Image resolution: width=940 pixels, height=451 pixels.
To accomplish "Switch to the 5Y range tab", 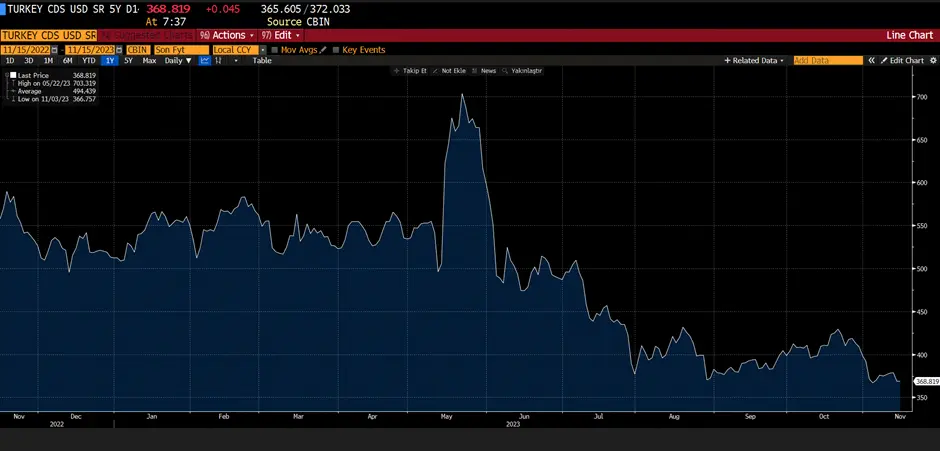I will pyautogui.click(x=128, y=61).
